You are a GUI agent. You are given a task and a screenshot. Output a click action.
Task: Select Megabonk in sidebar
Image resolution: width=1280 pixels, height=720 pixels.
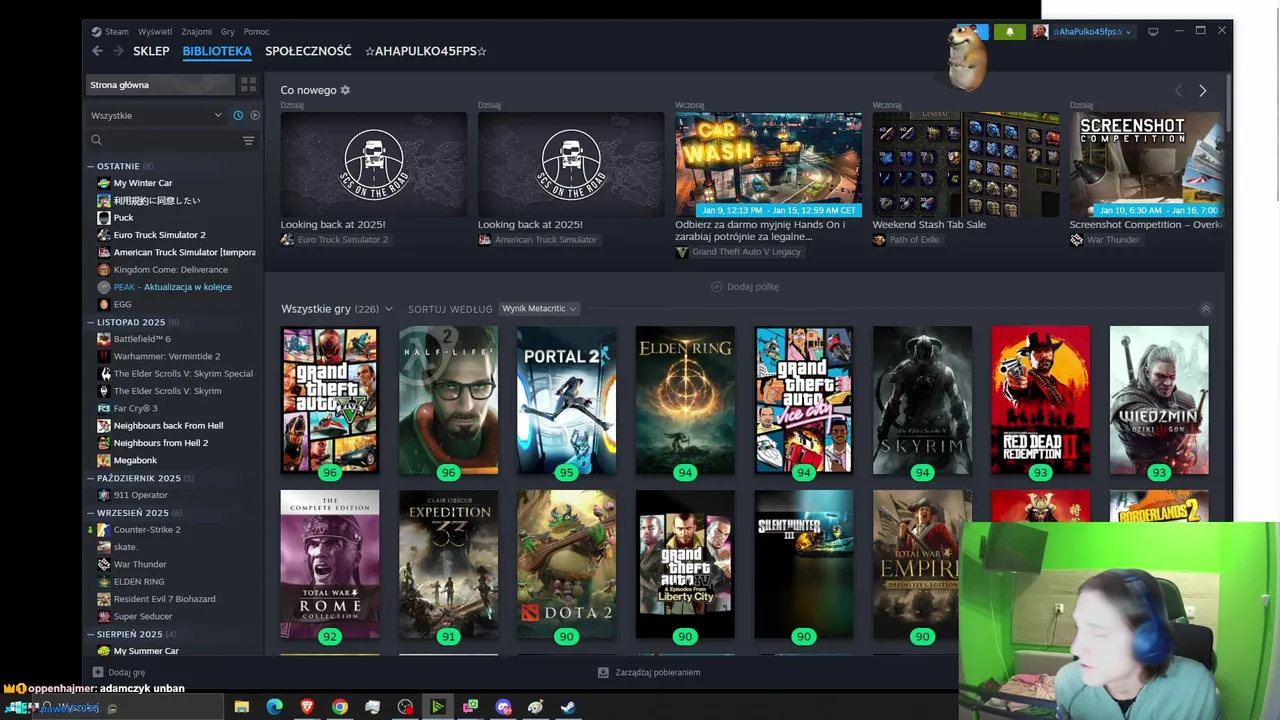coord(135,460)
